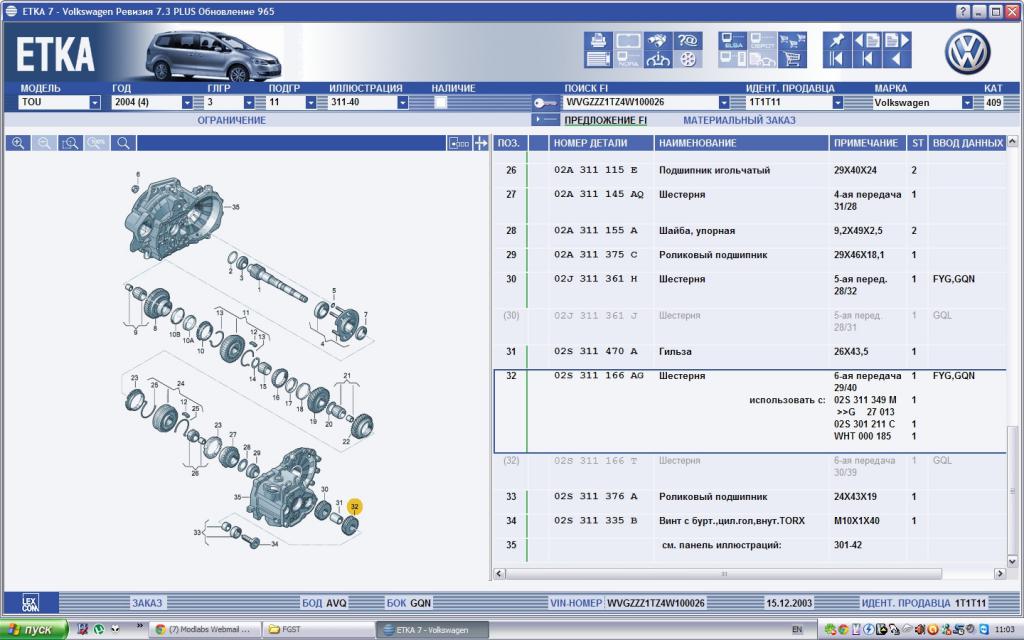The width and height of the screenshot is (1024, 640).
Task: Click the plain left arrow back icon
Action: pos(897,59)
